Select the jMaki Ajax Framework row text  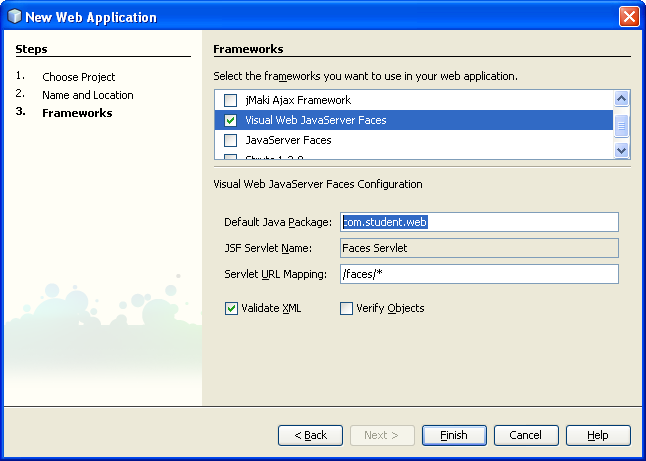(x=298, y=100)
